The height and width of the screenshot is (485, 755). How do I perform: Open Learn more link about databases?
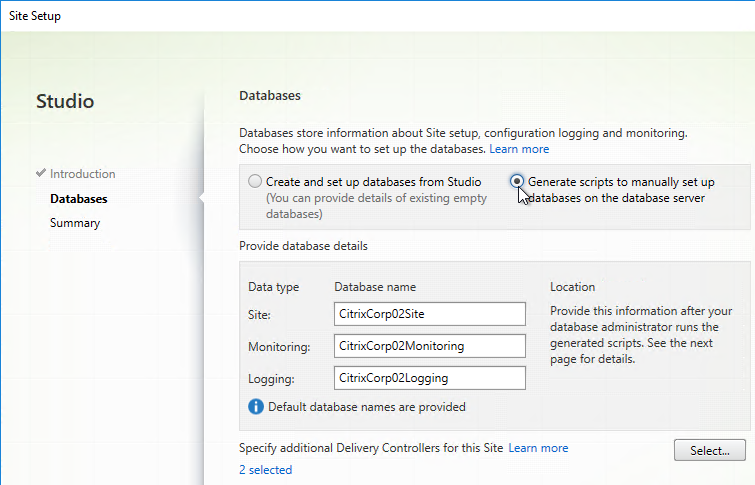point(519,149)
